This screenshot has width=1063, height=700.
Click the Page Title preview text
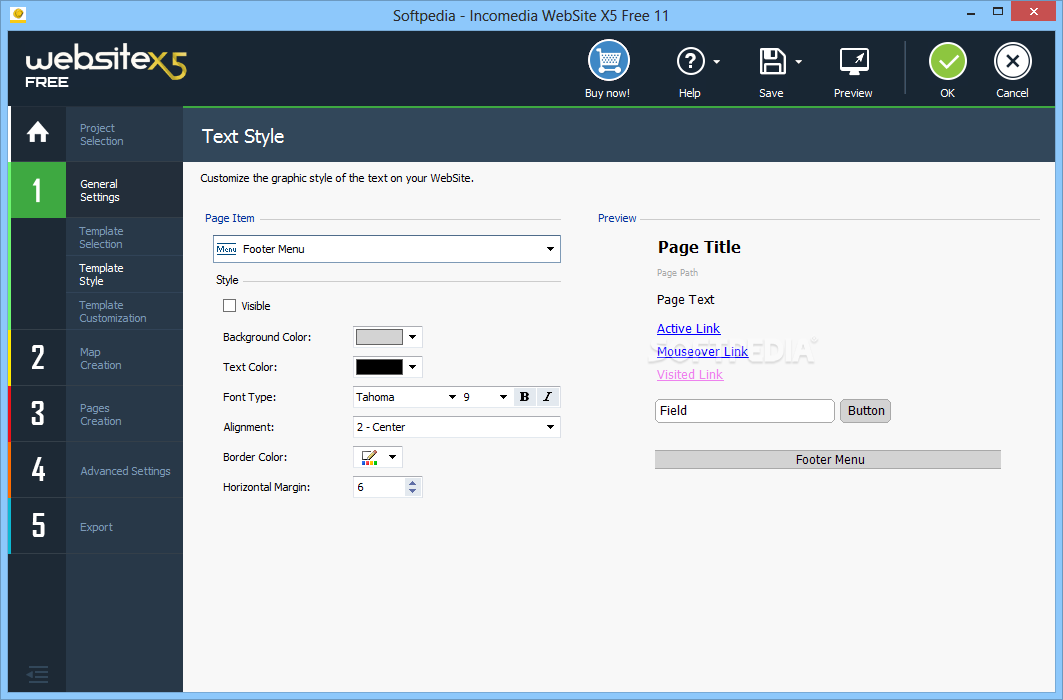point(699,247)
